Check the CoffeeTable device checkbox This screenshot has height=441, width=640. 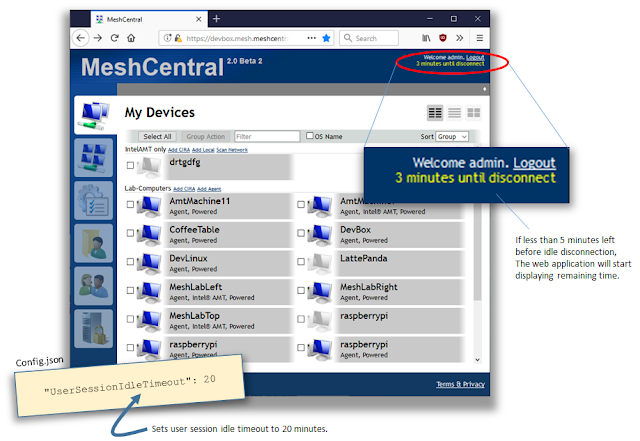(130, 233)
